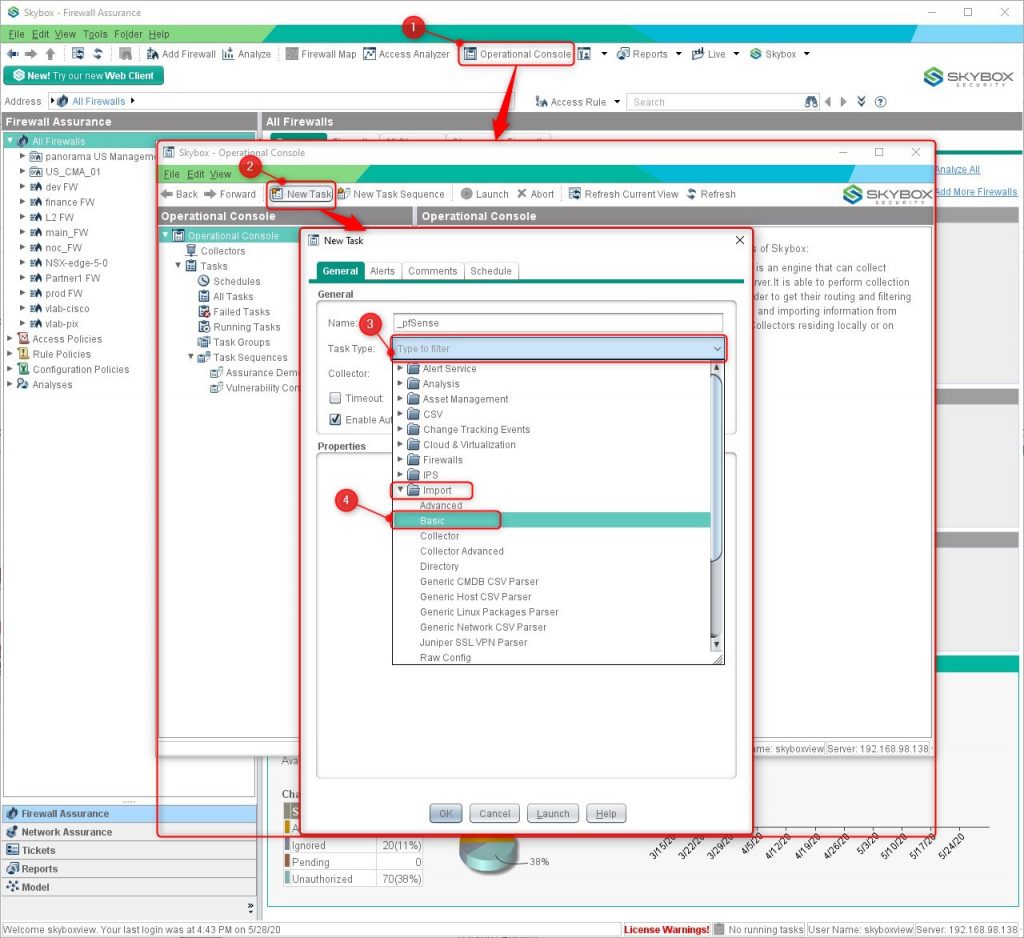
Task: Switch to Network Assurance workspace
Action: pyautogui.click(x=130, y=832)
